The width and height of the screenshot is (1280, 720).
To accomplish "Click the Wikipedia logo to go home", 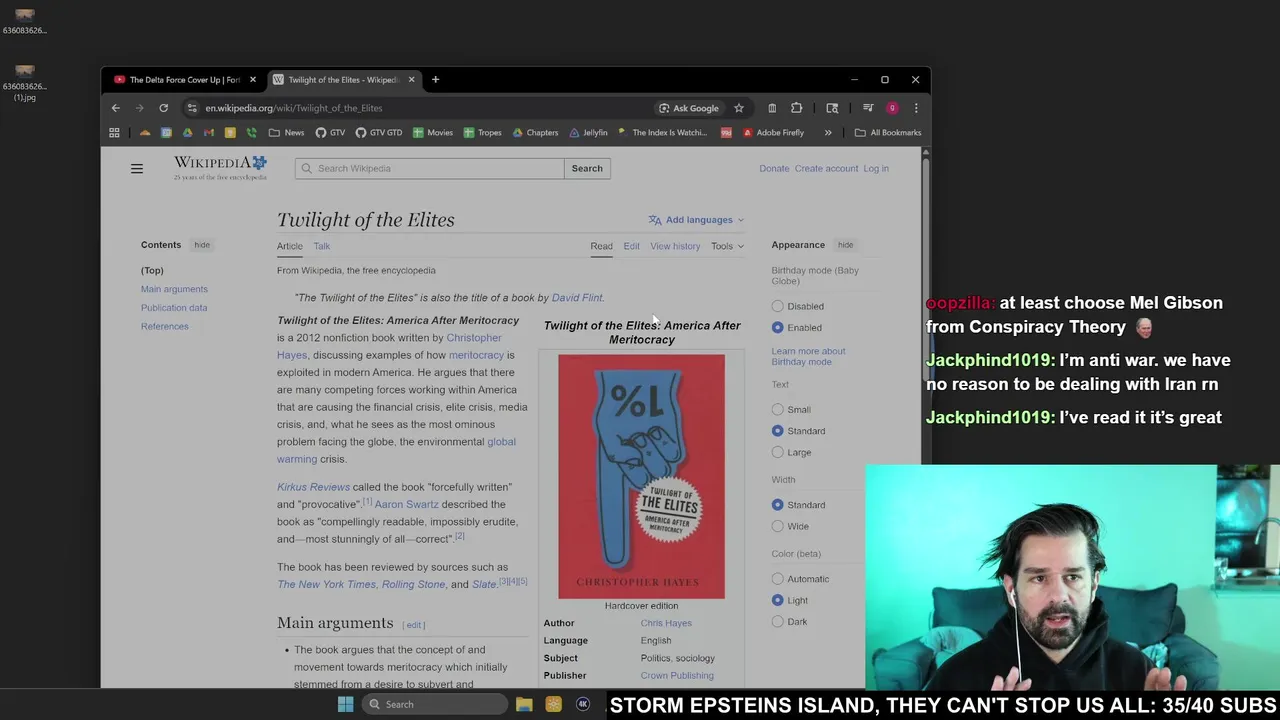I will click(220, 168).
